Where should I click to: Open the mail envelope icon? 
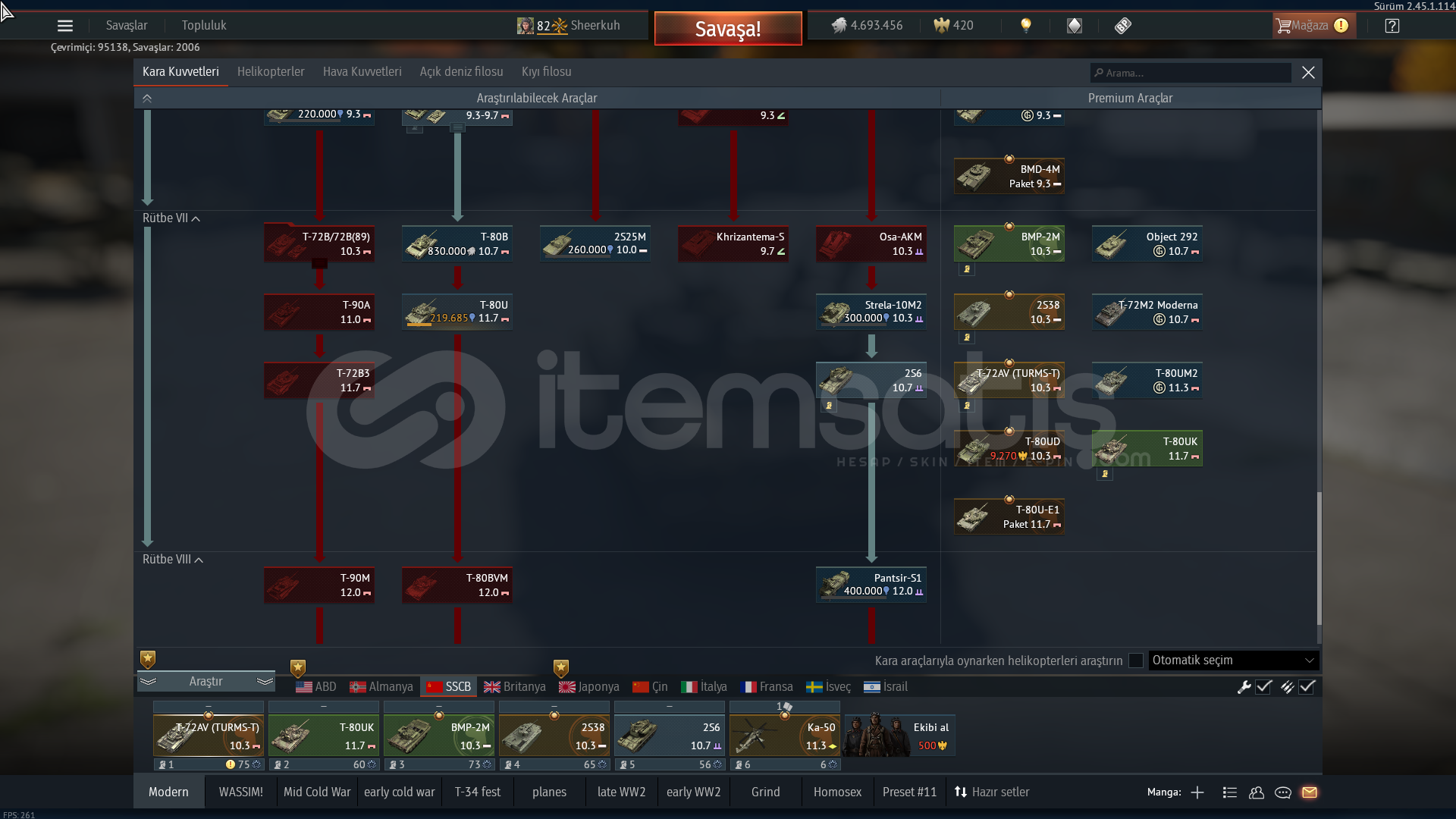(1310, 792)
